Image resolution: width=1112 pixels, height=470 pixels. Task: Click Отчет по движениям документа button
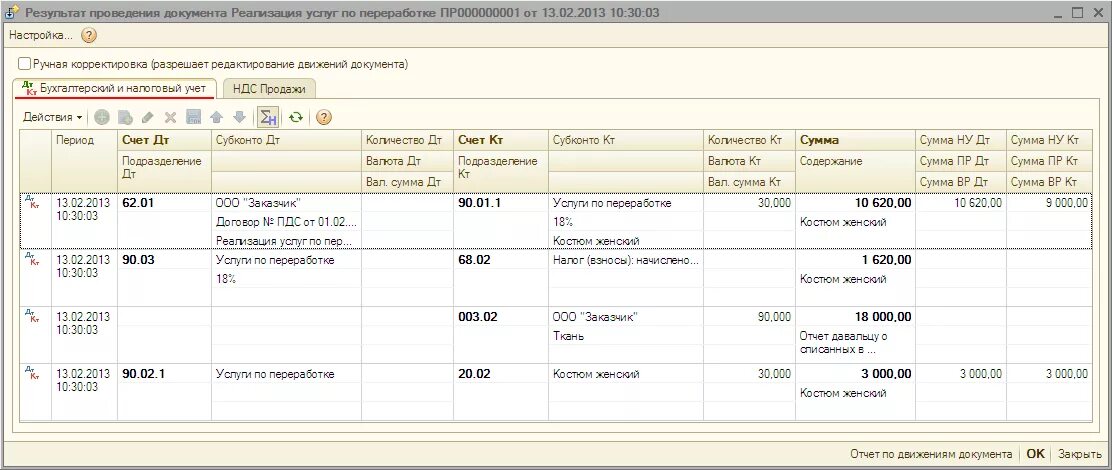pos(930,454)
